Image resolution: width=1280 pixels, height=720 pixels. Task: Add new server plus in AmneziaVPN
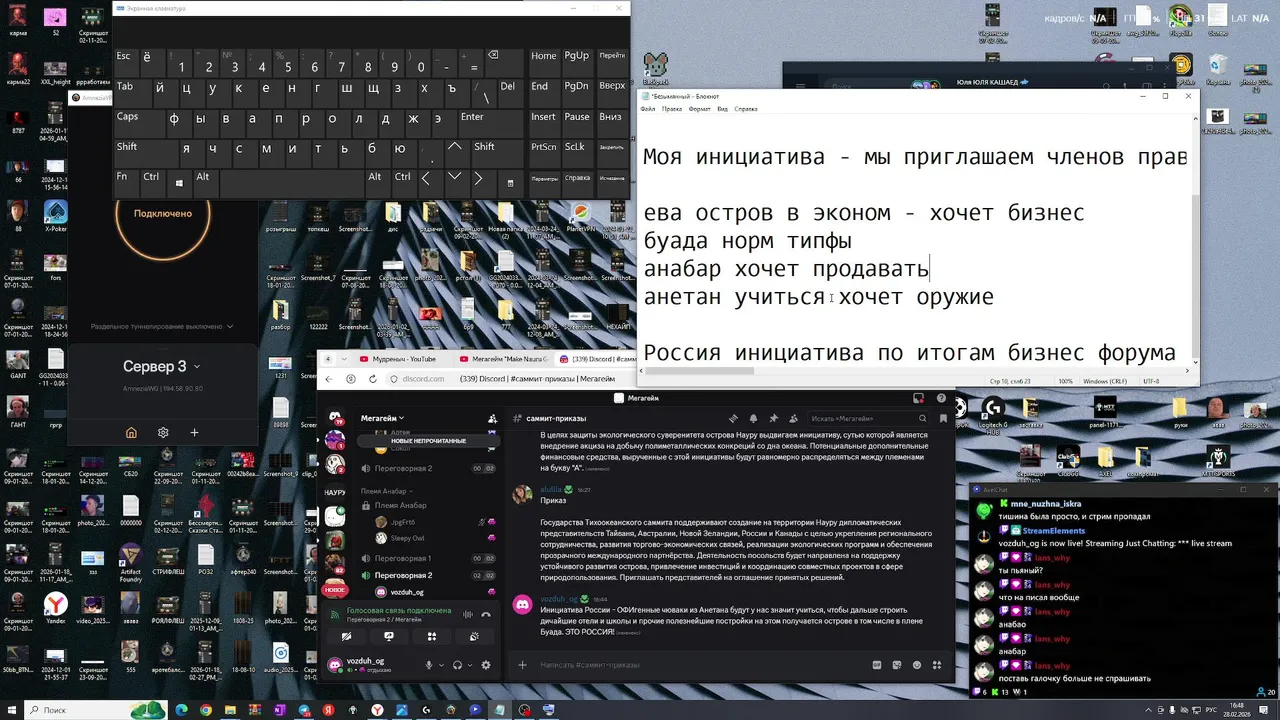click(194, 433)
